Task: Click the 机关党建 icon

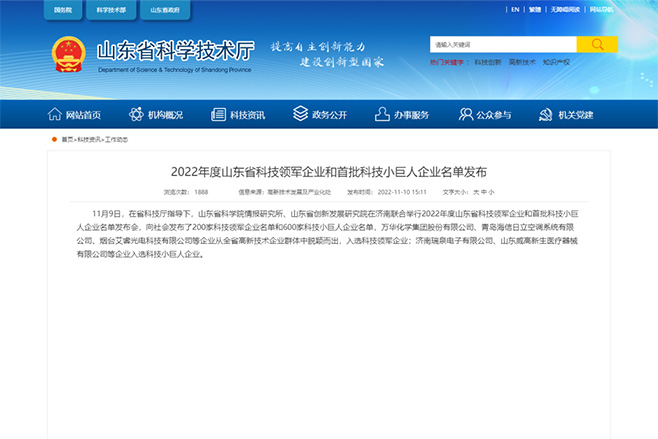Action: coord(546,114)
